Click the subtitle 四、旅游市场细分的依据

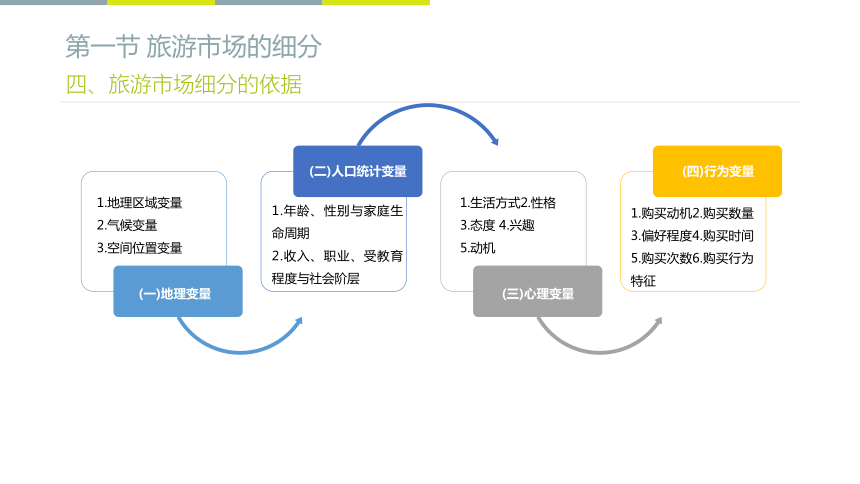tap(184, 85)
